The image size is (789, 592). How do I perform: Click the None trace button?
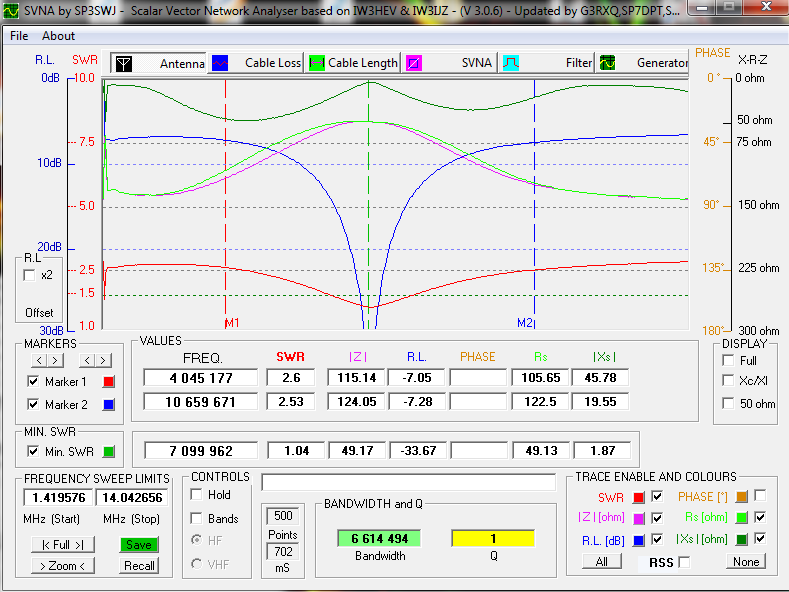(745, 562)
